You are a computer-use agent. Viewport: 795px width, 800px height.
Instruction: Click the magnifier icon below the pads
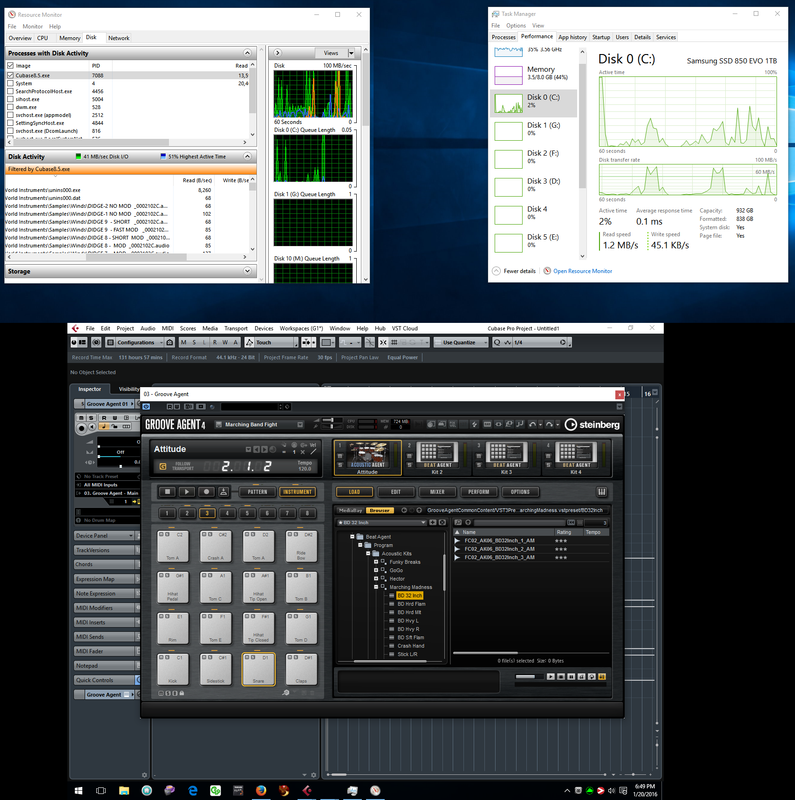point(286,693)
